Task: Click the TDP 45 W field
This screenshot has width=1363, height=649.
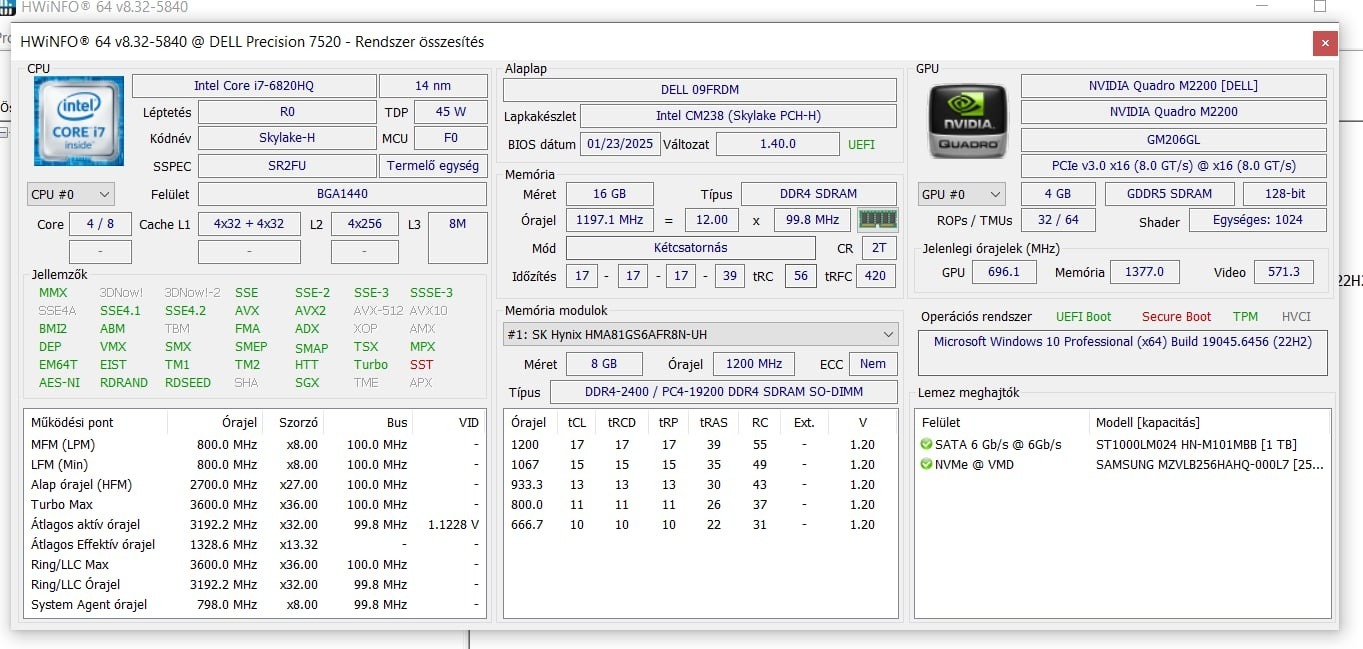Action: [x=450, y=112]
